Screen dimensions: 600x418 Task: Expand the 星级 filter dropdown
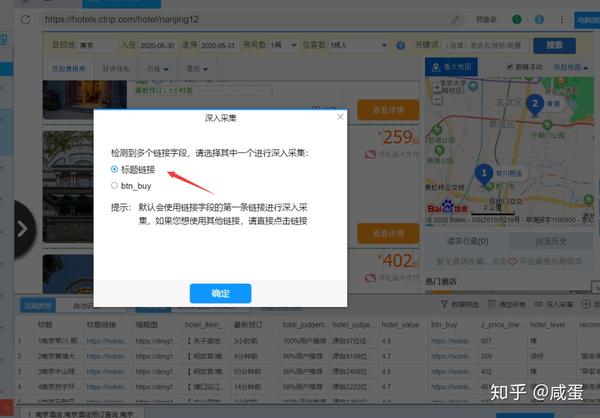coord(197,69)
